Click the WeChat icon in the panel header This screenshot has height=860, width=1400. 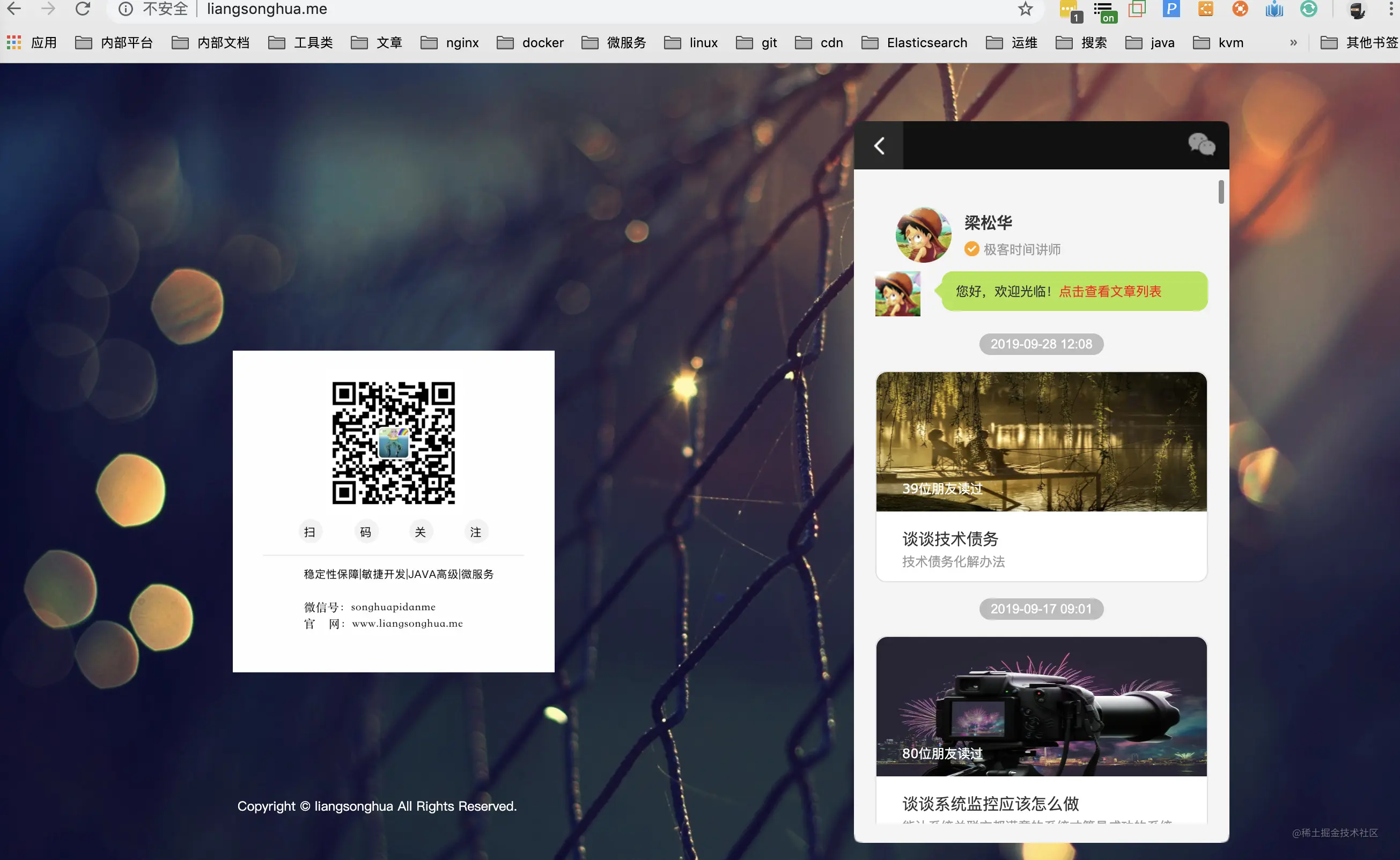coord(1202,144)
